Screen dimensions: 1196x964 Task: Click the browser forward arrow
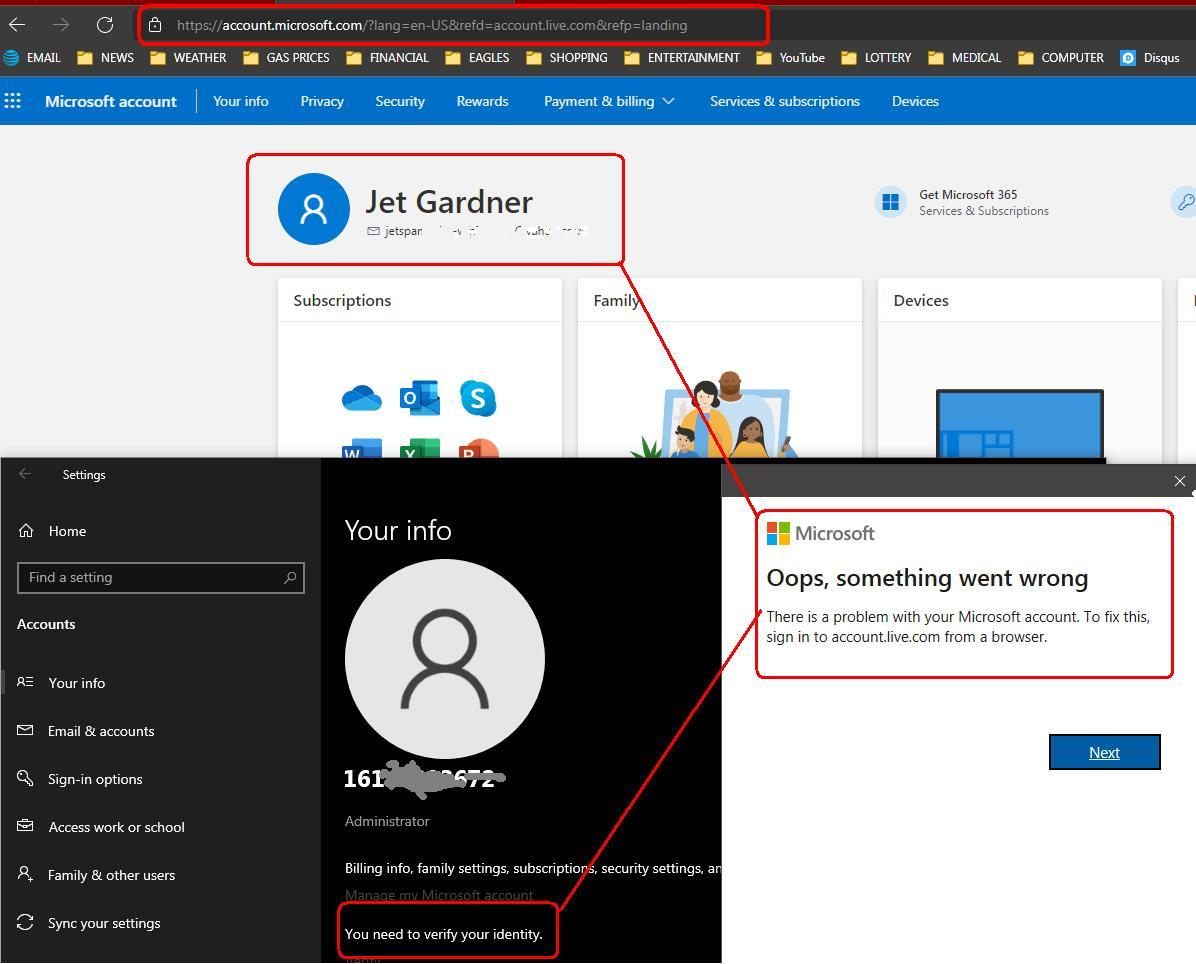60,25
